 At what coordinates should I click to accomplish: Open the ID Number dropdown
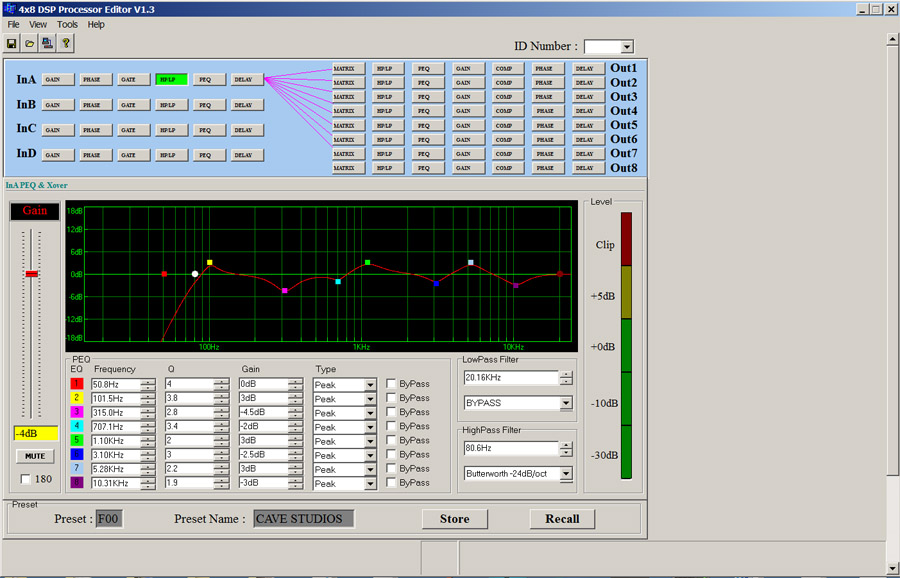[626, 47]
